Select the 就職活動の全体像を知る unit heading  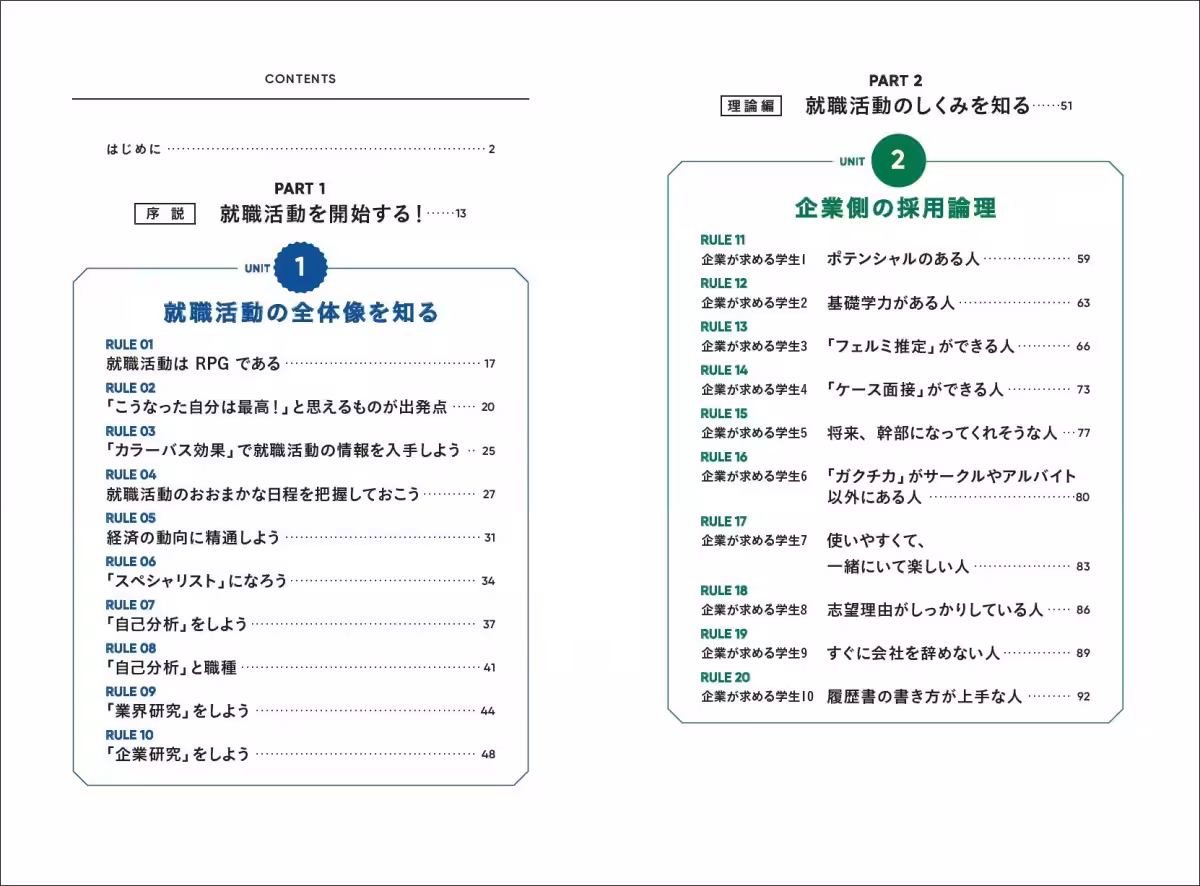(x=300, y=312)
